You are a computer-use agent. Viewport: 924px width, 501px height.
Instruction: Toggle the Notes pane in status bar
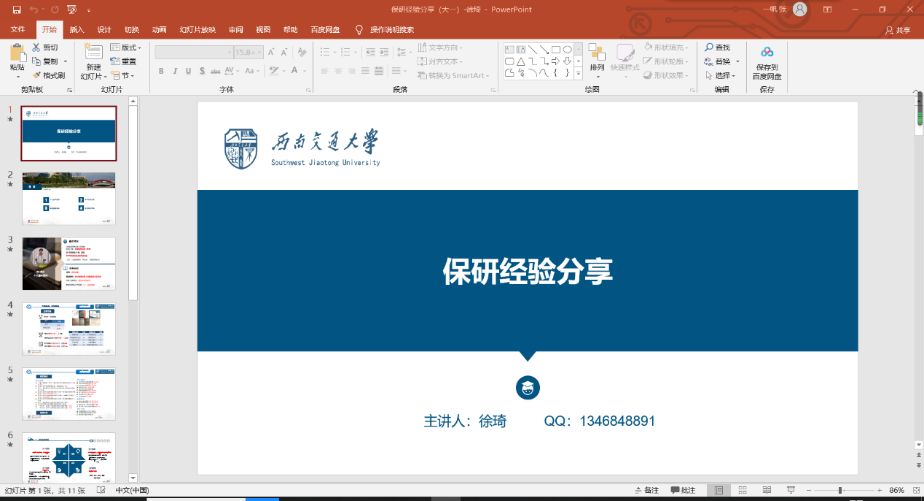(647, 491)
